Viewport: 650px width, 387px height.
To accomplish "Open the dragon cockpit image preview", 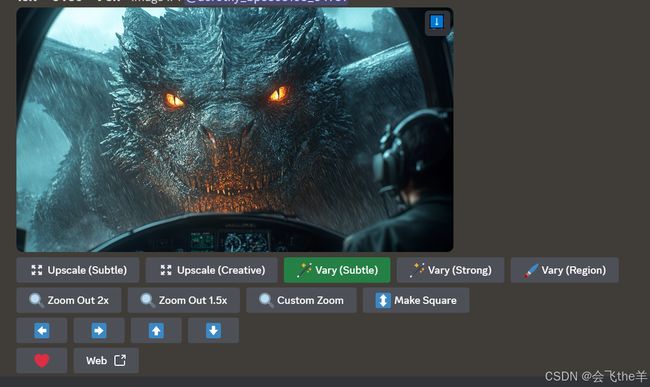I will click(x=235, y=130).
